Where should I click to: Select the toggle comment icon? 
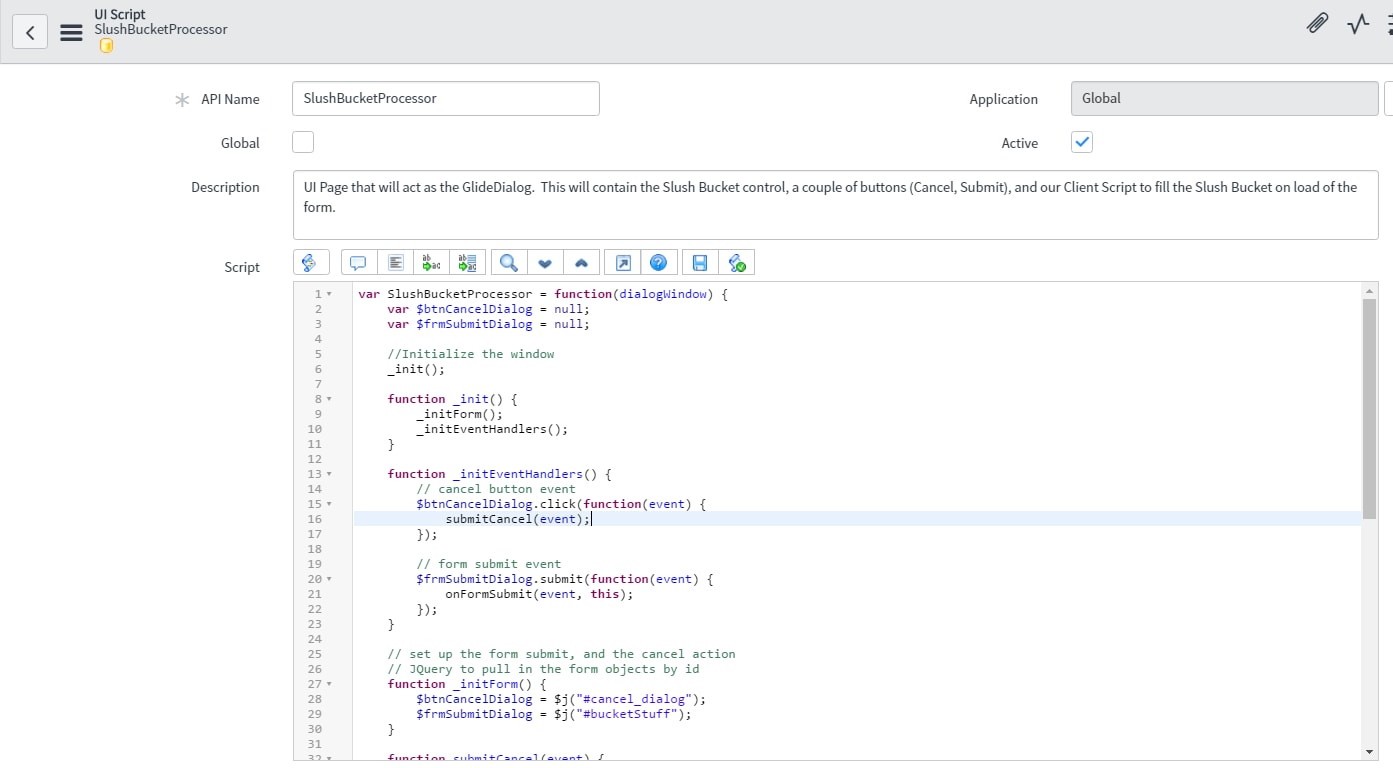357,262
